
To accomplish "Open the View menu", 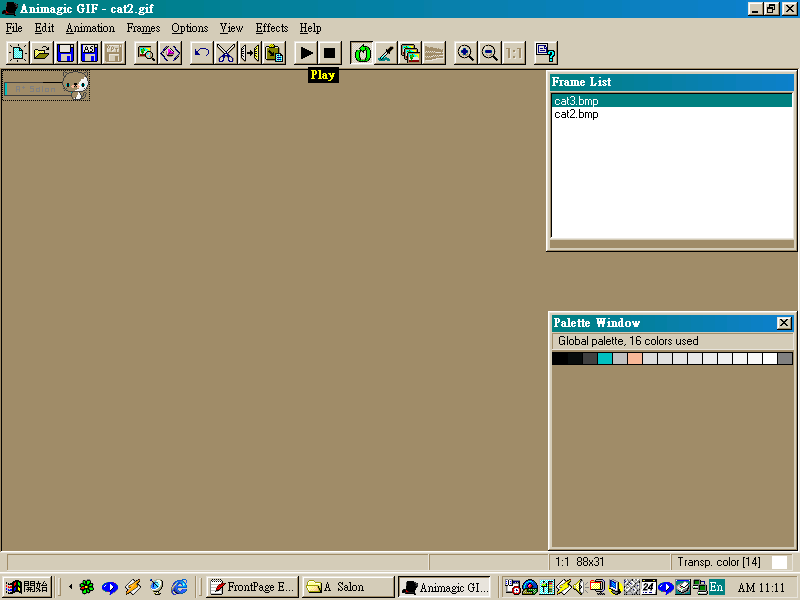I will [x=231, y=28].
